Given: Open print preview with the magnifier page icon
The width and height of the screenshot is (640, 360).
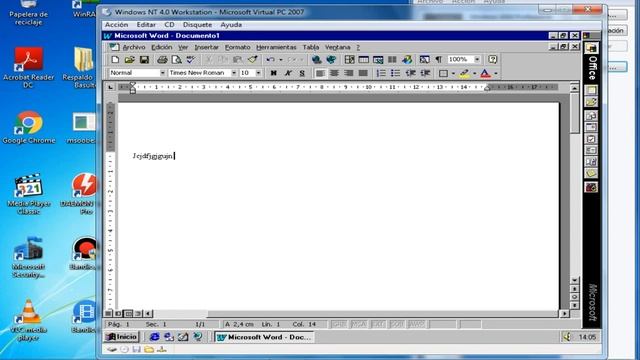Looking at the screenshot, I should tap(176, 60).
